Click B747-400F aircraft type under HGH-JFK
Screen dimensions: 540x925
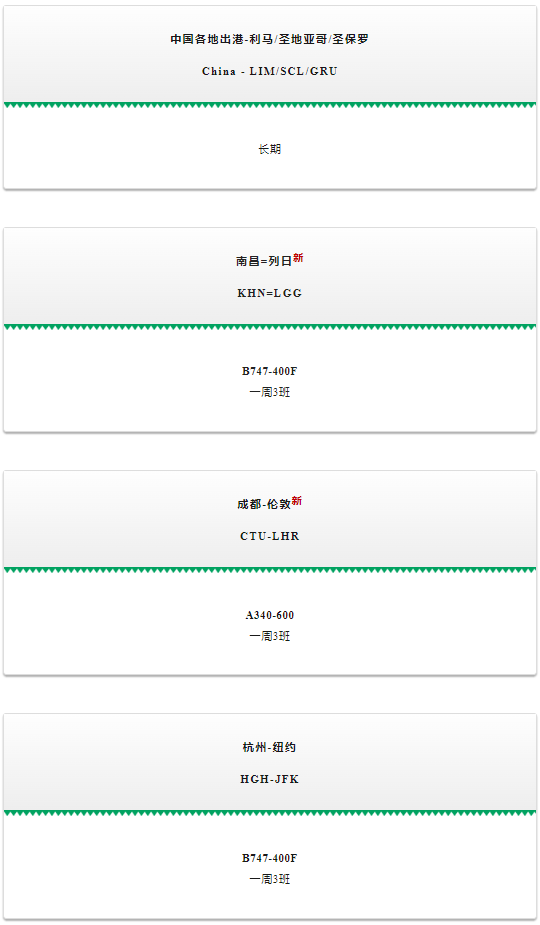pyautogui.click(x=270, y=858)
